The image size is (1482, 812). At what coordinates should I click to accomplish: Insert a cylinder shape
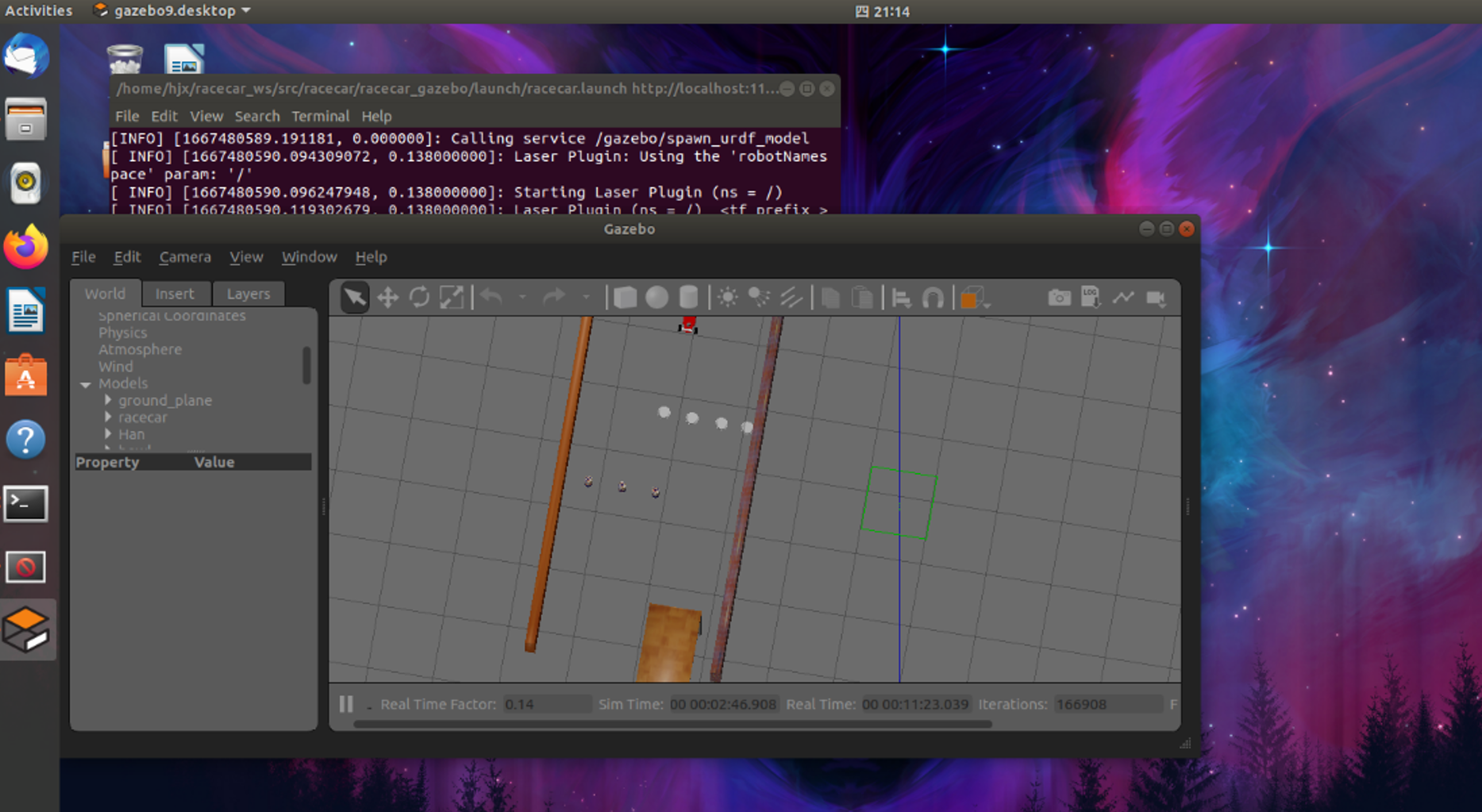coord(688,298)
